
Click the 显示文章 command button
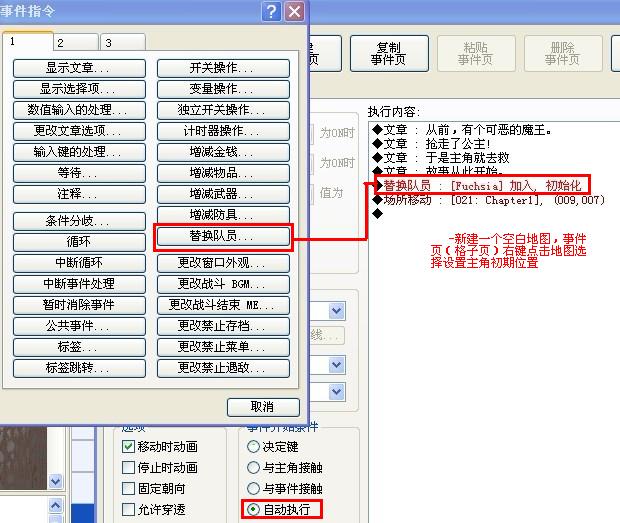pyautogui.click(x=79, y=68)
